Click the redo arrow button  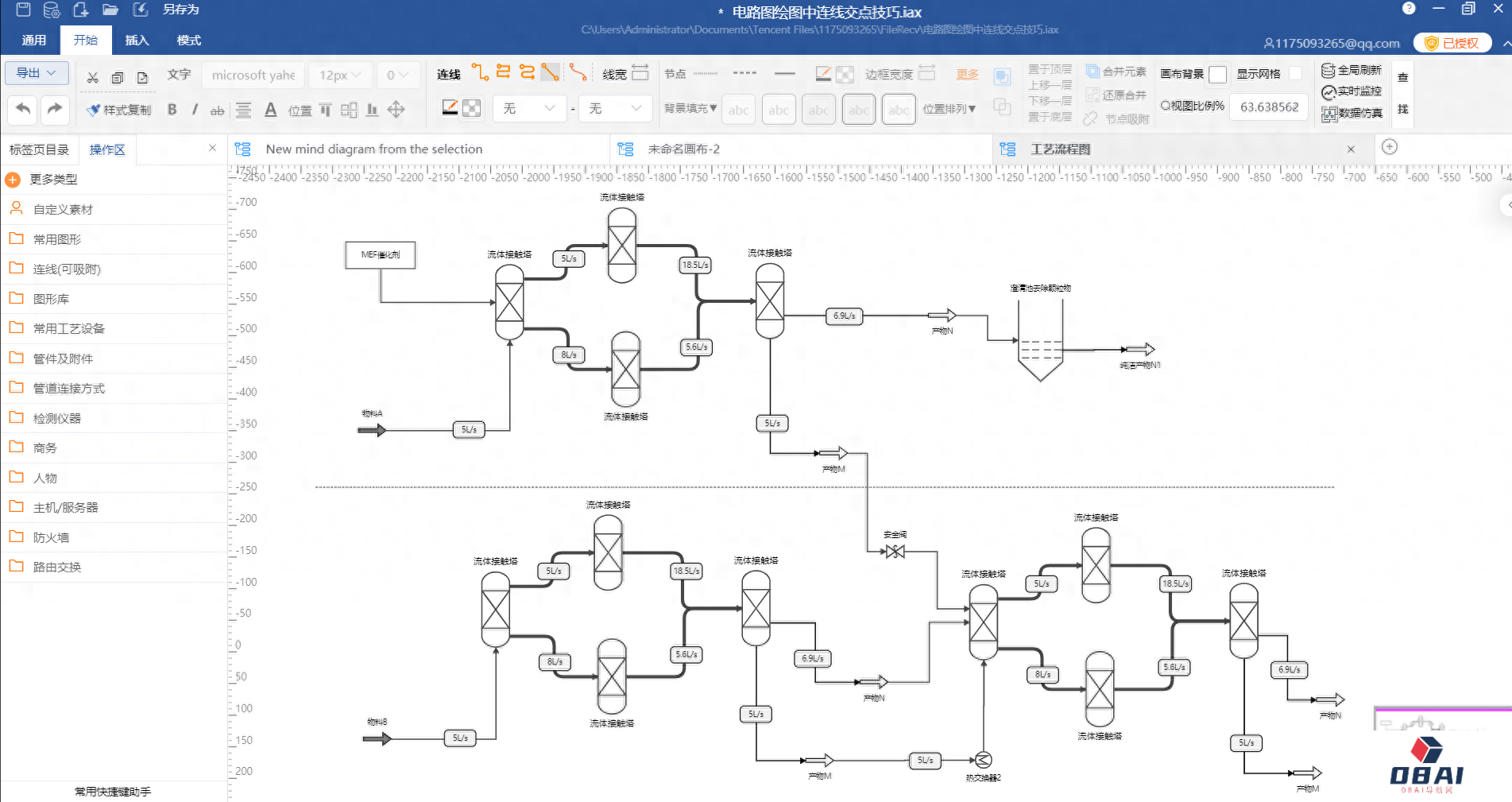pos(54,109)
